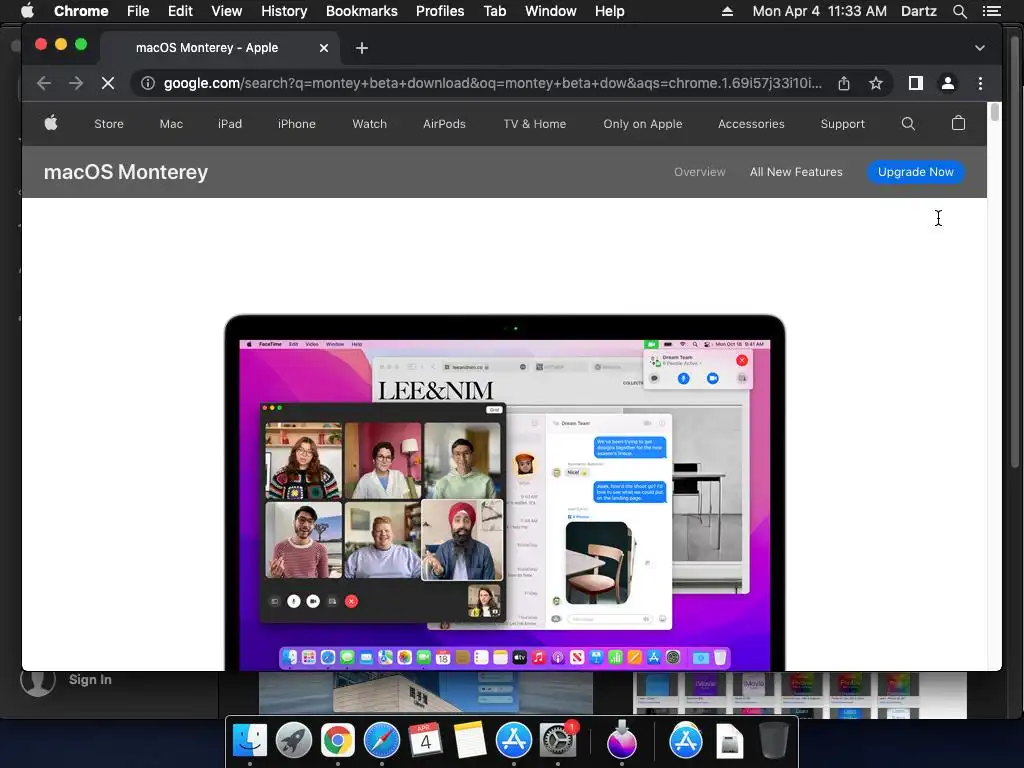This screenshot has height=768, width=1024.
Task: Open the Bookmarks menu
Action: [362, 11]
